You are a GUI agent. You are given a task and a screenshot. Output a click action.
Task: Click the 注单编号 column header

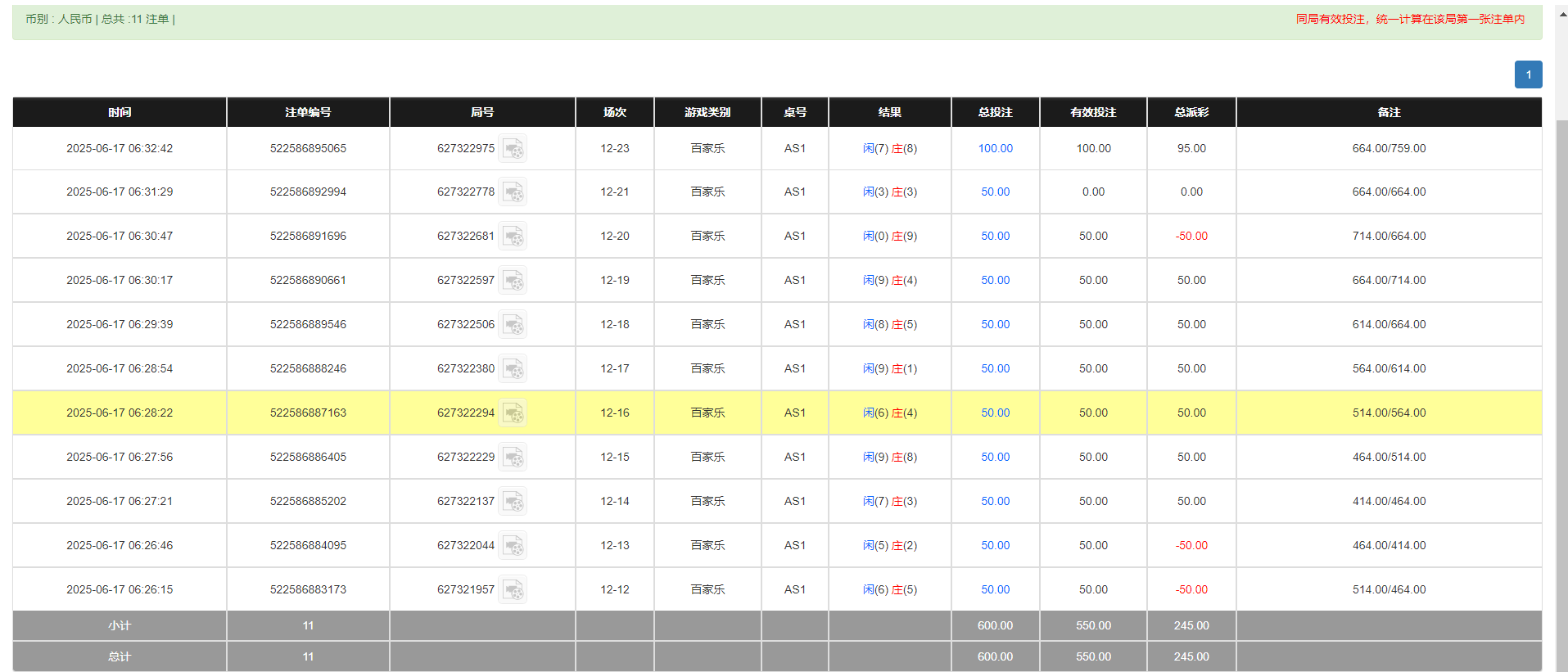click(x=308, y=112)
